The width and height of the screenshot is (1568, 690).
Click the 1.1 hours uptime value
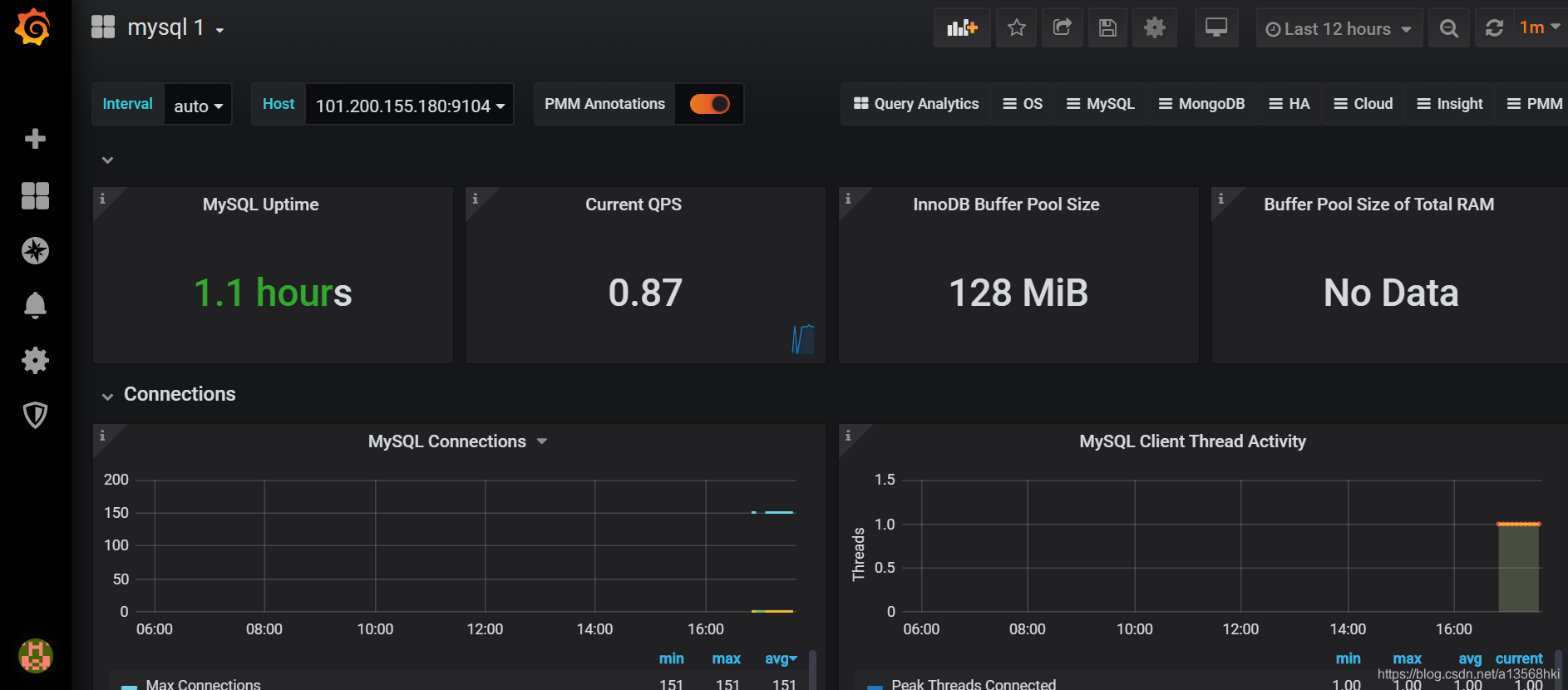[273, 293]
